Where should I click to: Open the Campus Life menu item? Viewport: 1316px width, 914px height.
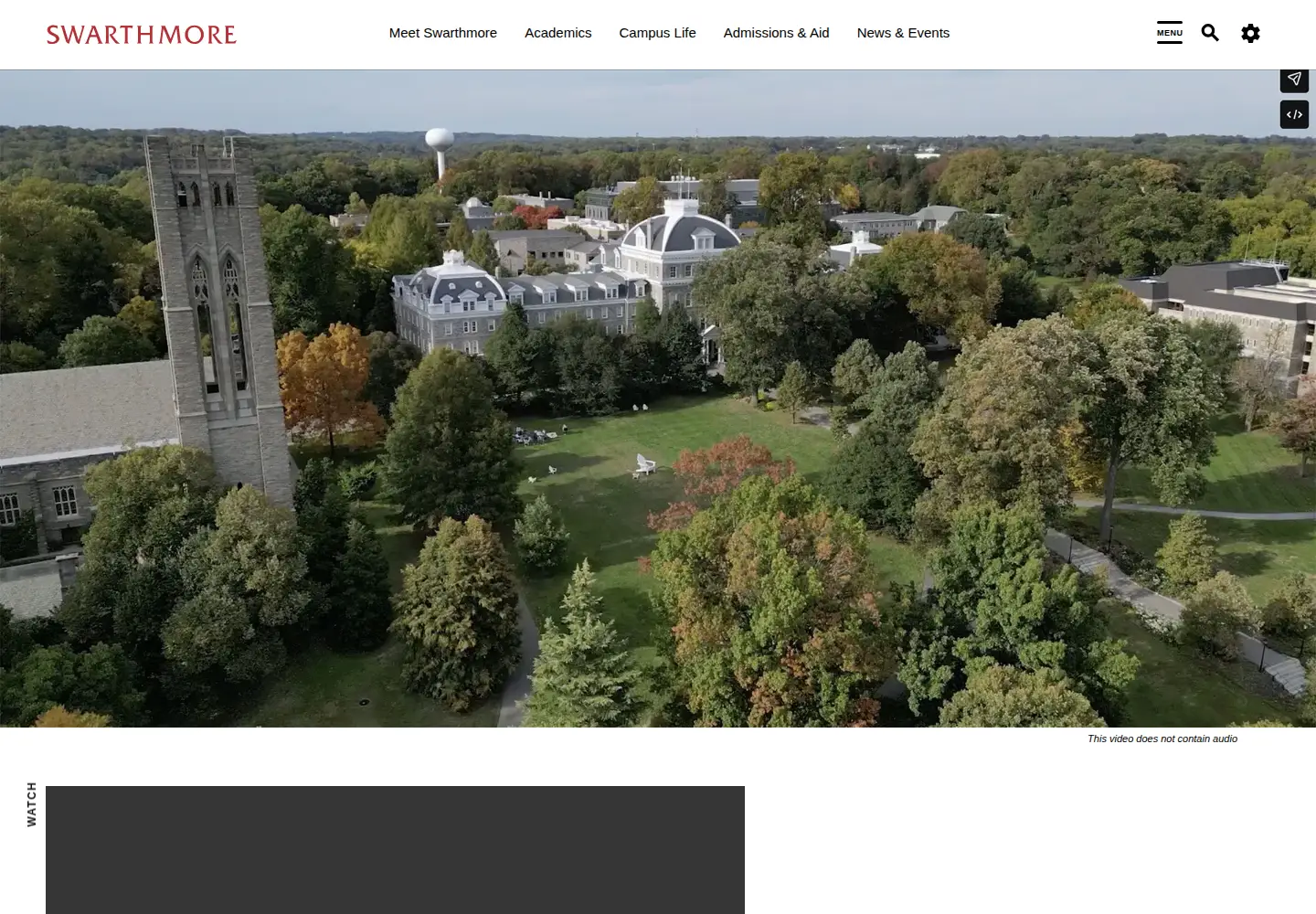pyautogui.click(x=657, y=33)
